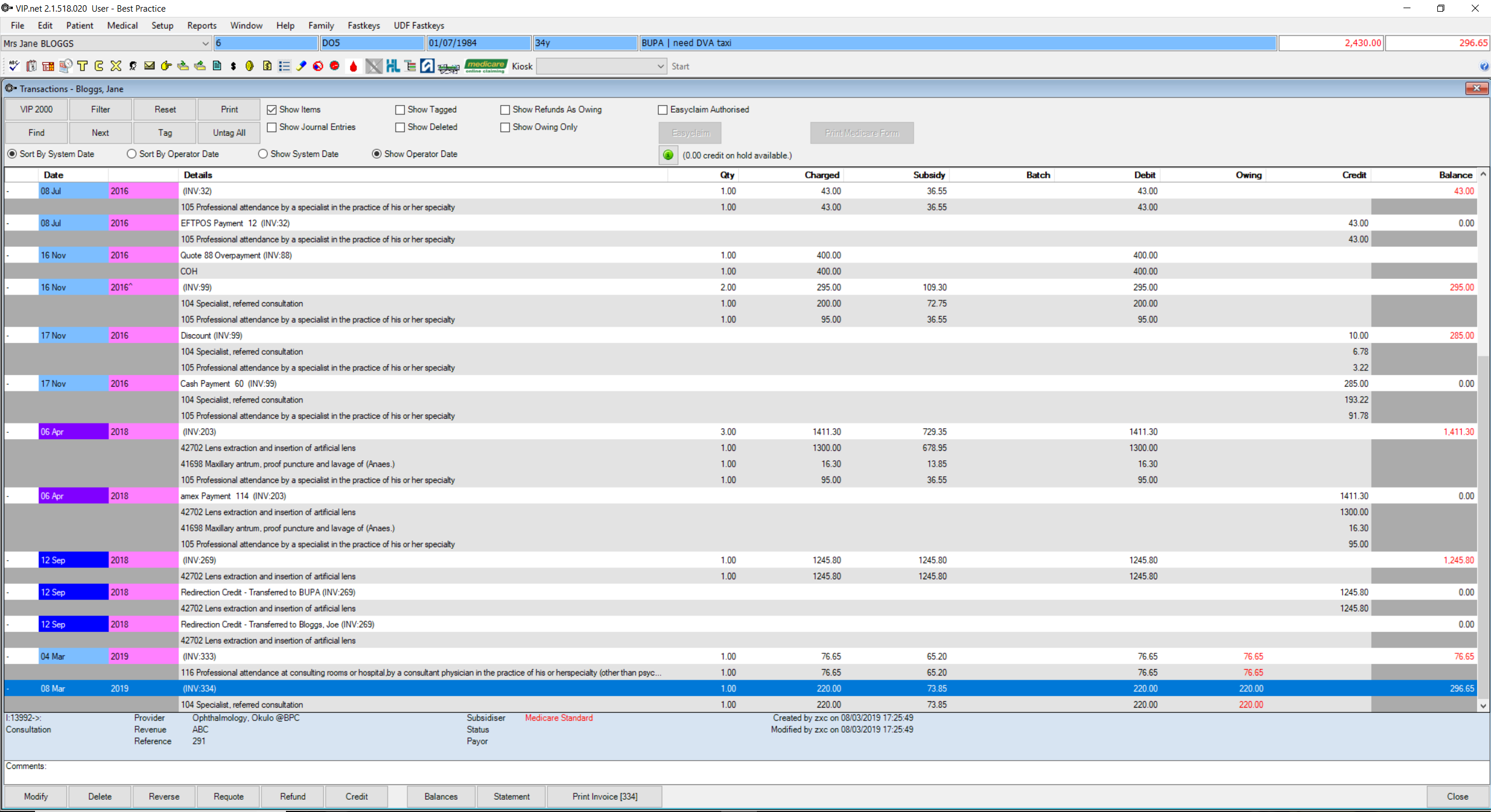Click the Statement button
The width and height of the screenshot is (1491, 812).
click(511, 796)
